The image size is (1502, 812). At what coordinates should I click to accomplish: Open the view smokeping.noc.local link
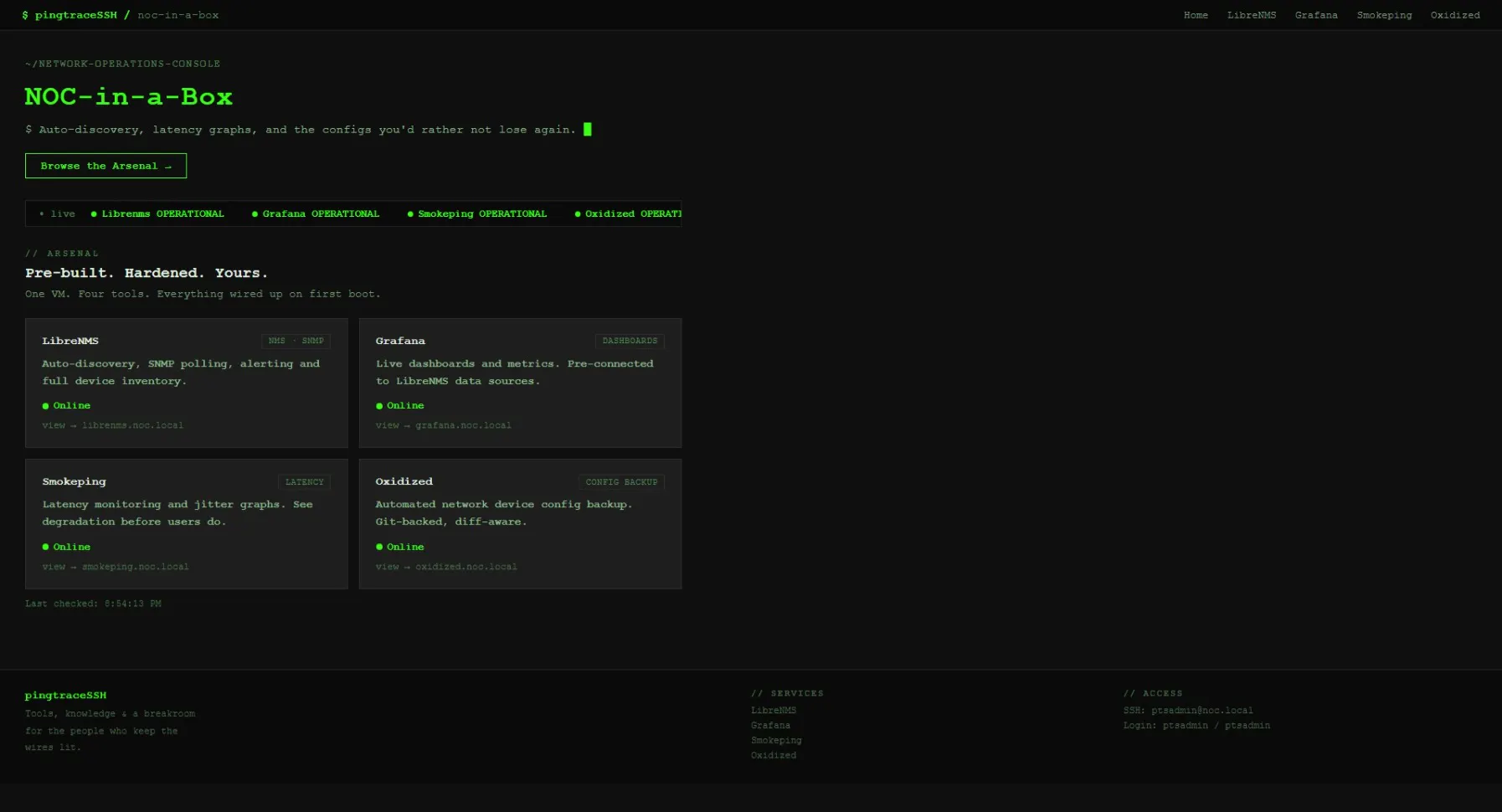[116, 567]
